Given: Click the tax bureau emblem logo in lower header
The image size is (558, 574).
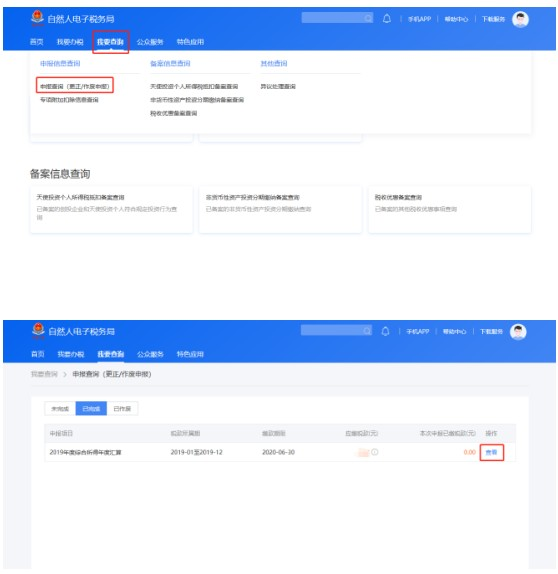Looking at the screenshot, I should tap(38, 330).
